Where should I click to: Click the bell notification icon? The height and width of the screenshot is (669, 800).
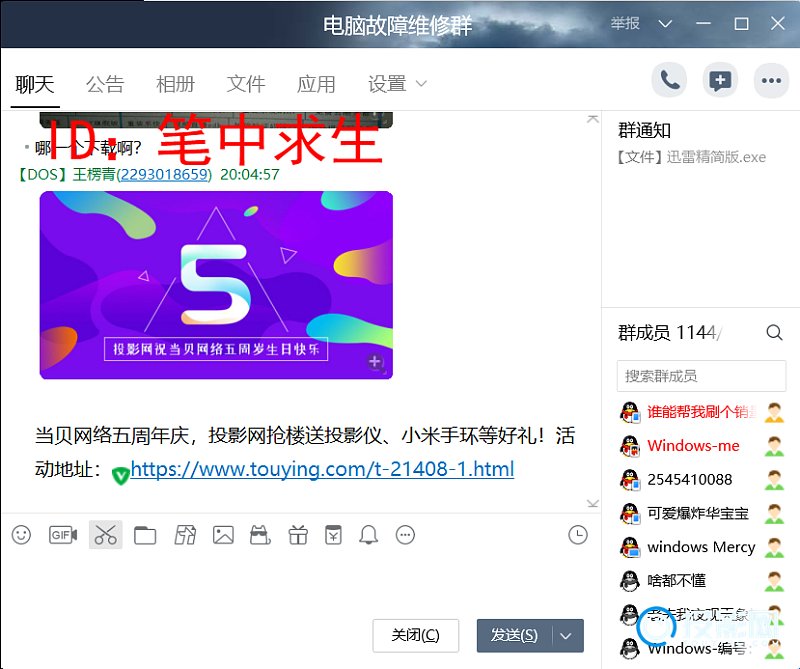point(368,535)
